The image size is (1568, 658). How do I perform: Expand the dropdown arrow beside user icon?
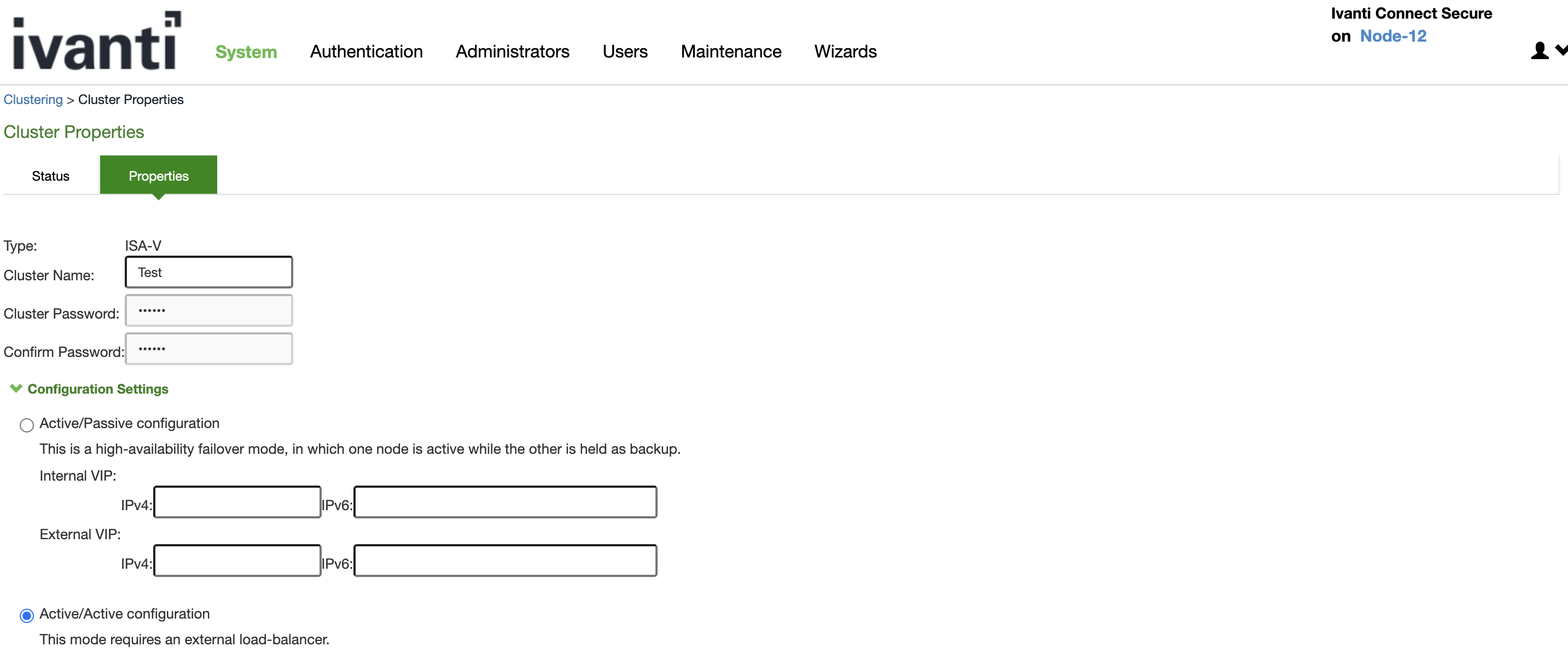click(1561, 50)
